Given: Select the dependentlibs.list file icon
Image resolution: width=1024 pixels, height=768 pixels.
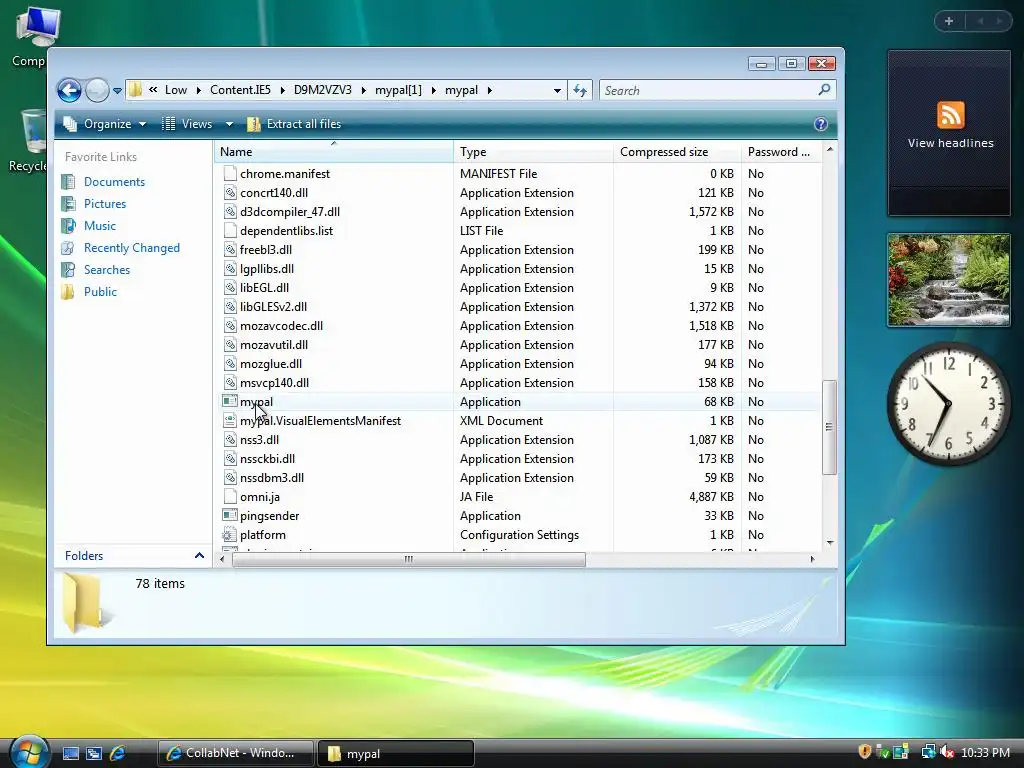Looking at the screenshot, I should click(229, 231).
